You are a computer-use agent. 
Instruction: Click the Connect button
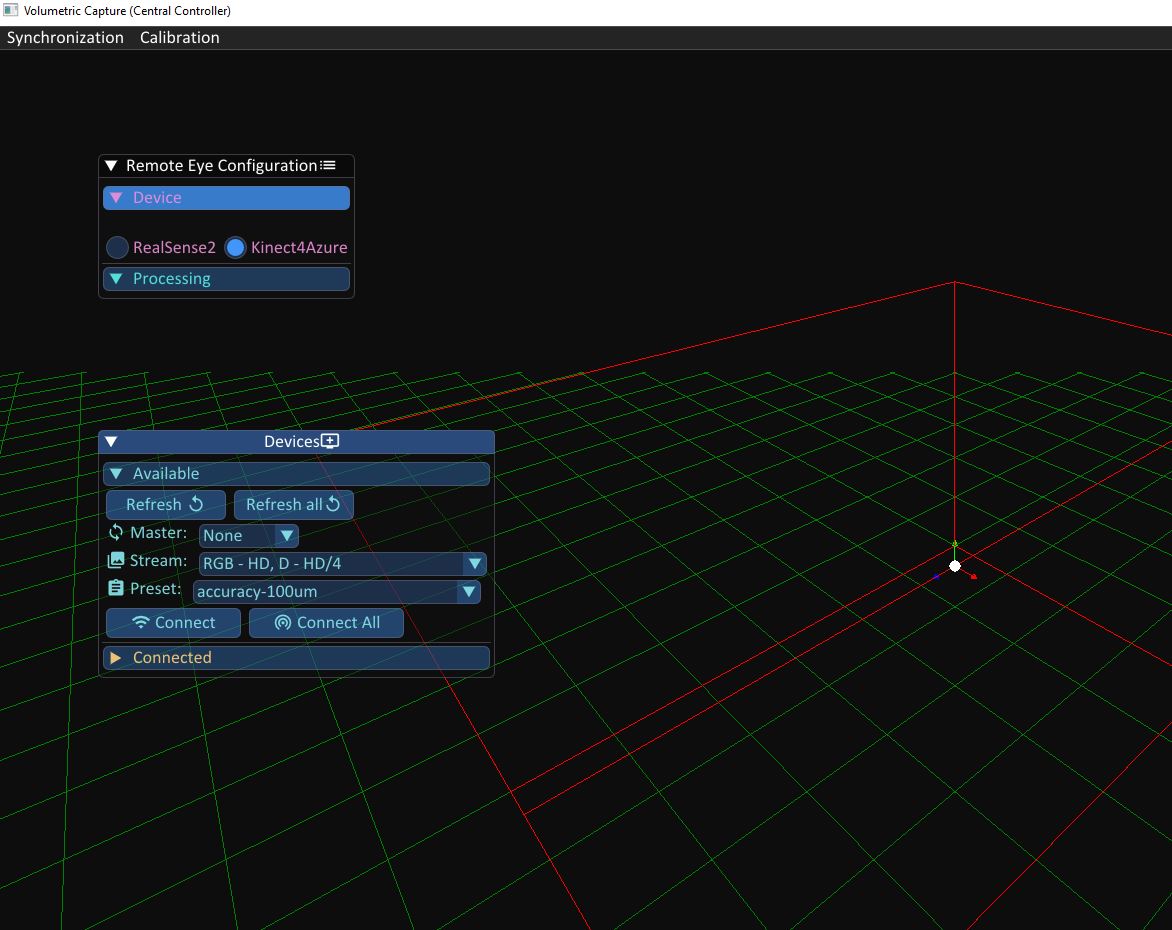[172, 622]
